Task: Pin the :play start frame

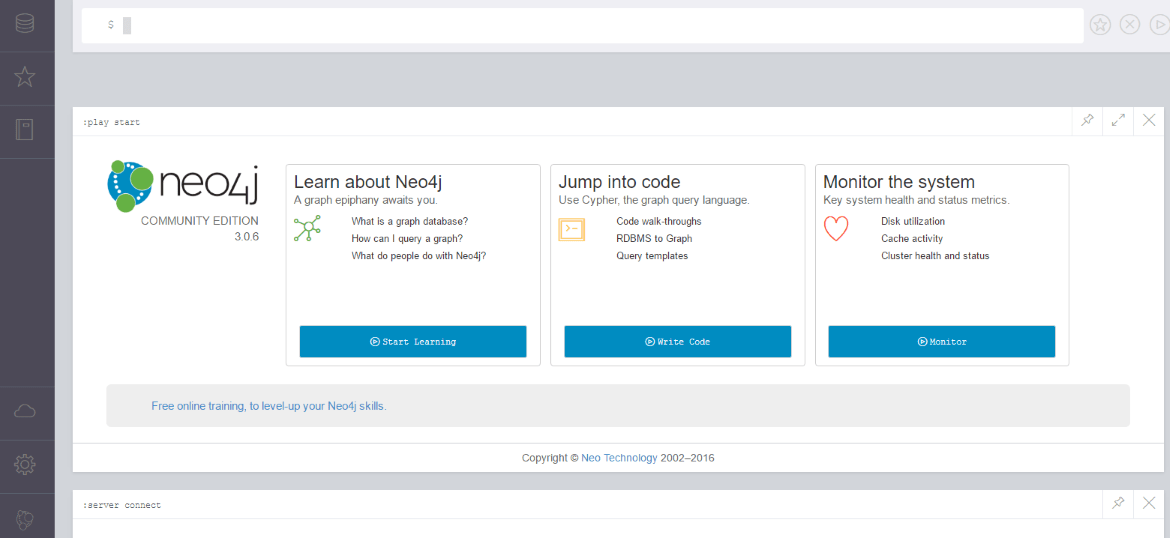Action: tap(1088, 120)
